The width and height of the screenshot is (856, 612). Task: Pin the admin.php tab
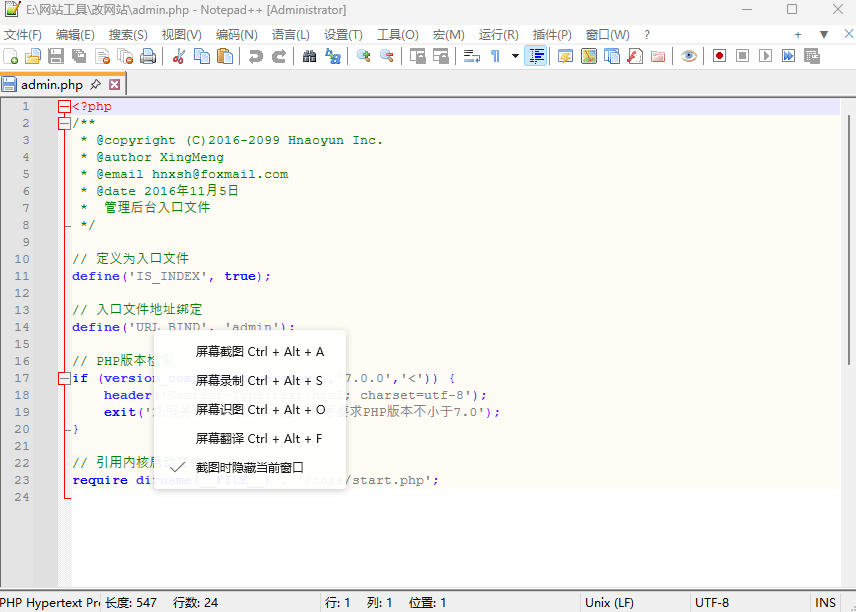96,84
